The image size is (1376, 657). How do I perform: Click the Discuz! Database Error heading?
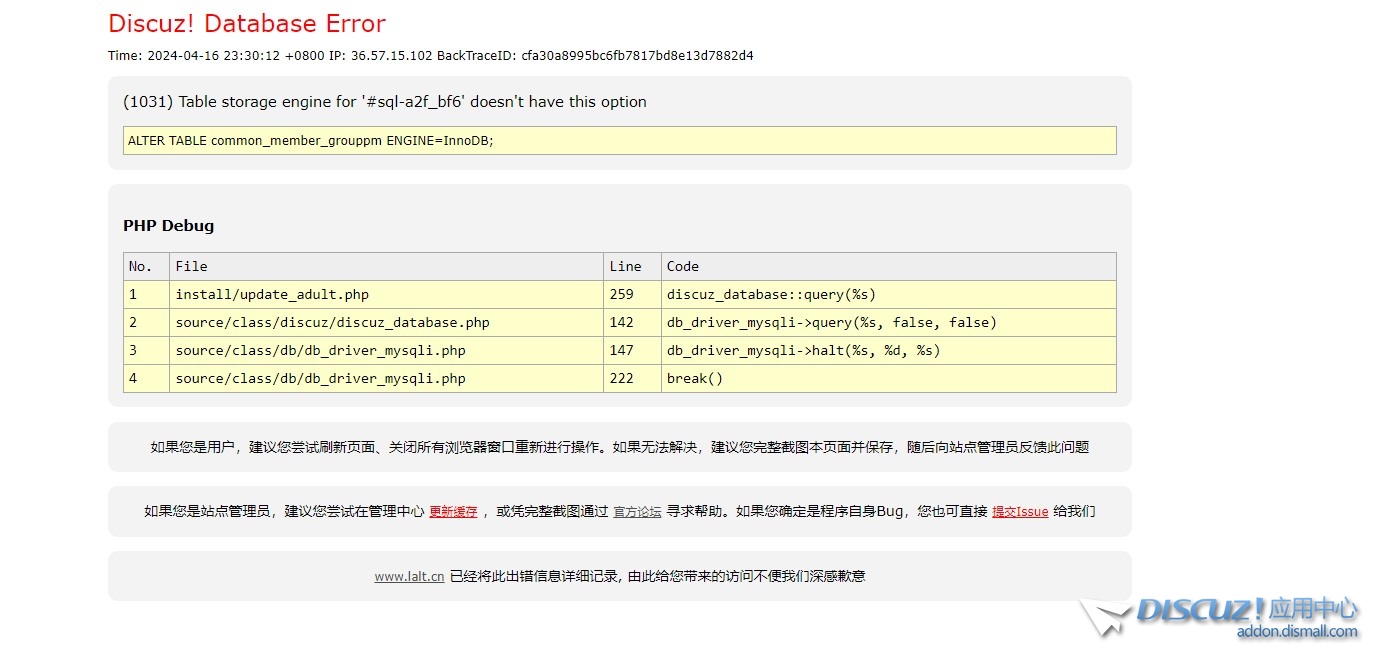point(246,24)
